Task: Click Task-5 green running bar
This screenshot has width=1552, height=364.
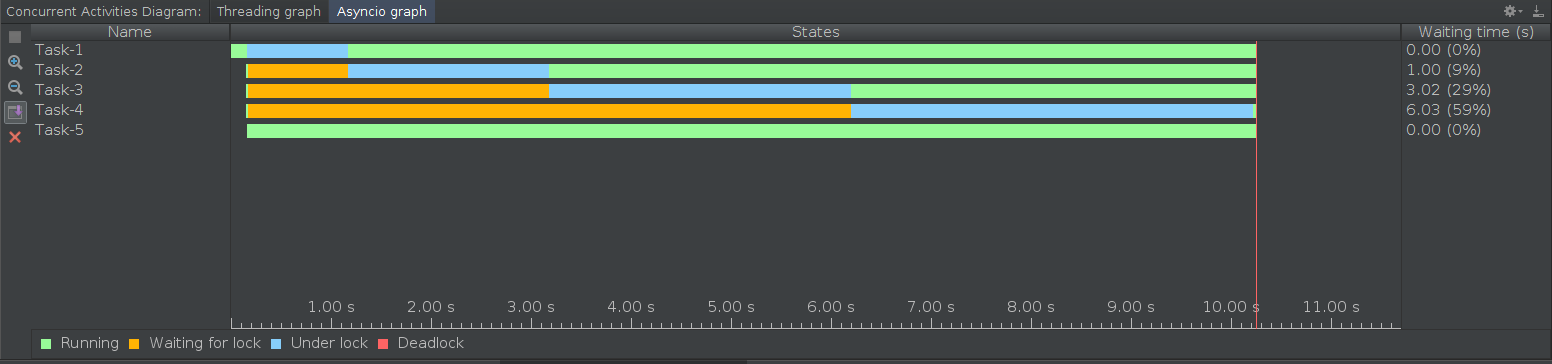Action: 751,131
